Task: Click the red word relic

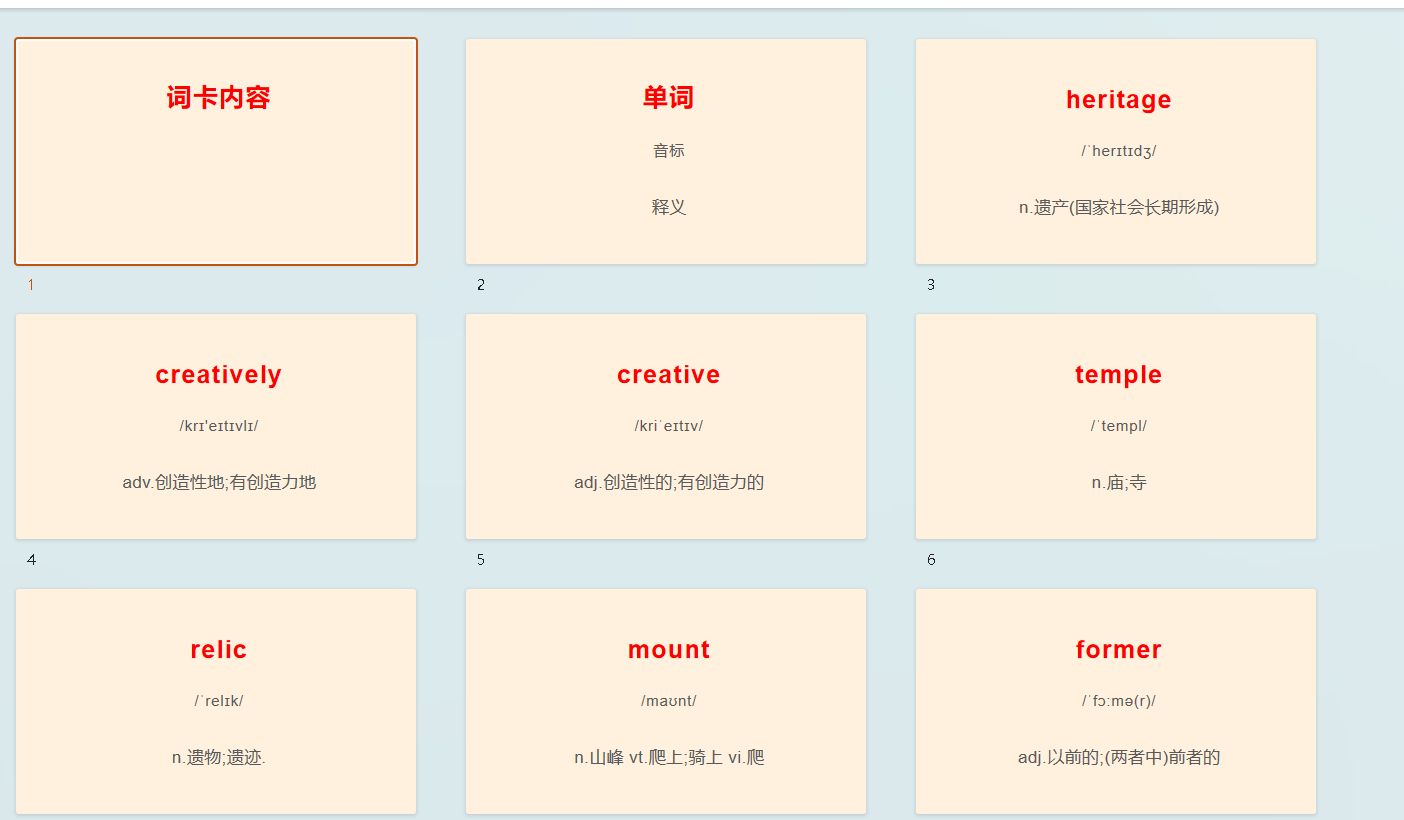Action: (218, 650)
